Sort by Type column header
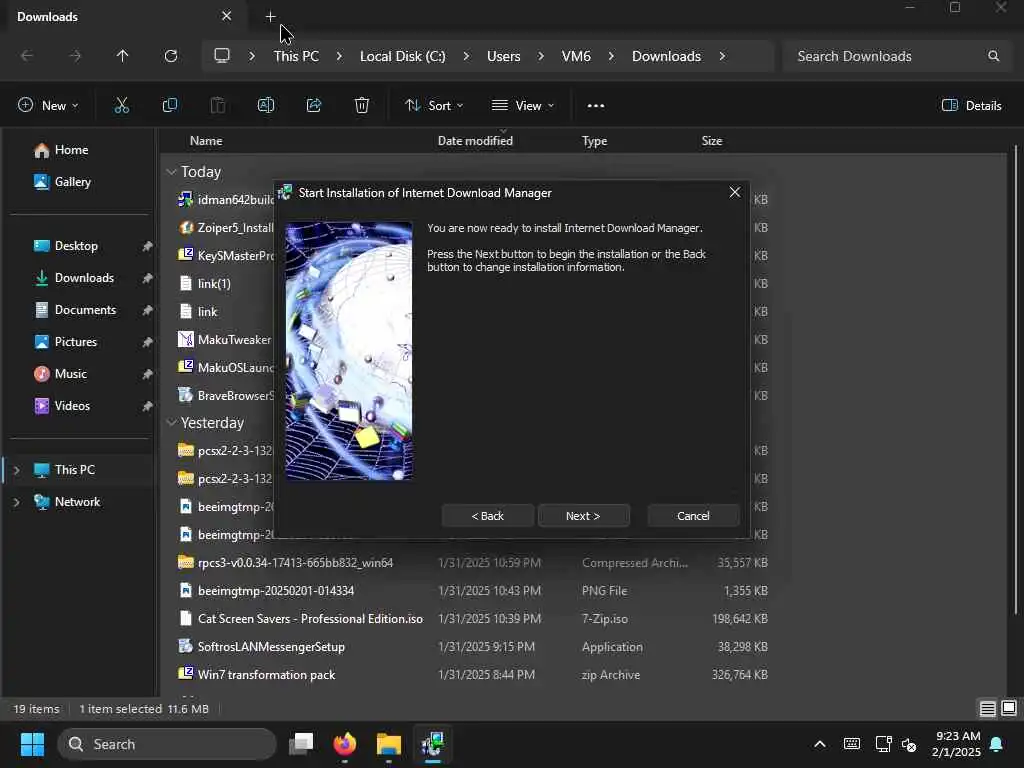Image resolution: width=1024 pixels, height=768 pixels. (594, 140)
